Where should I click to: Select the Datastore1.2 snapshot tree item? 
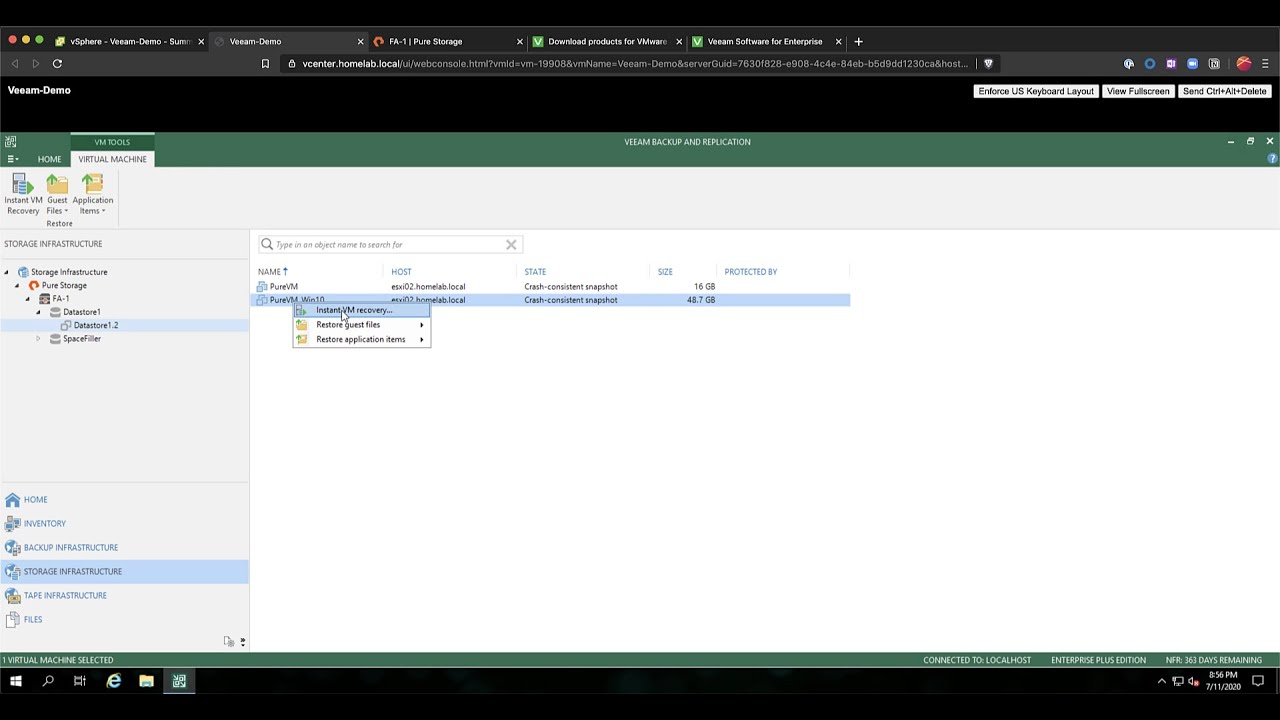96,325
